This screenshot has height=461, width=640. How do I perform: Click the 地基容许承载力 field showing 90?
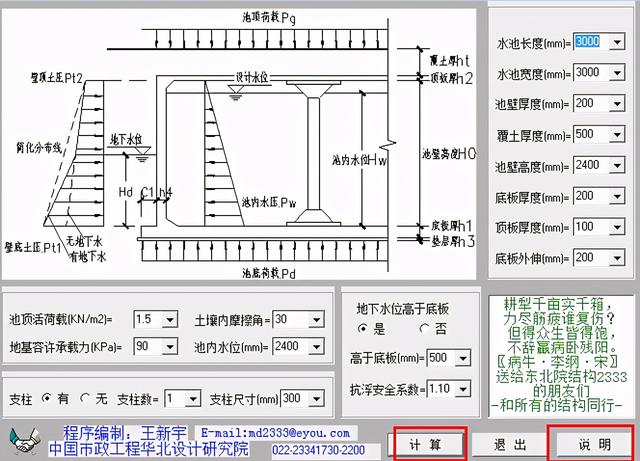coord(148,347)
